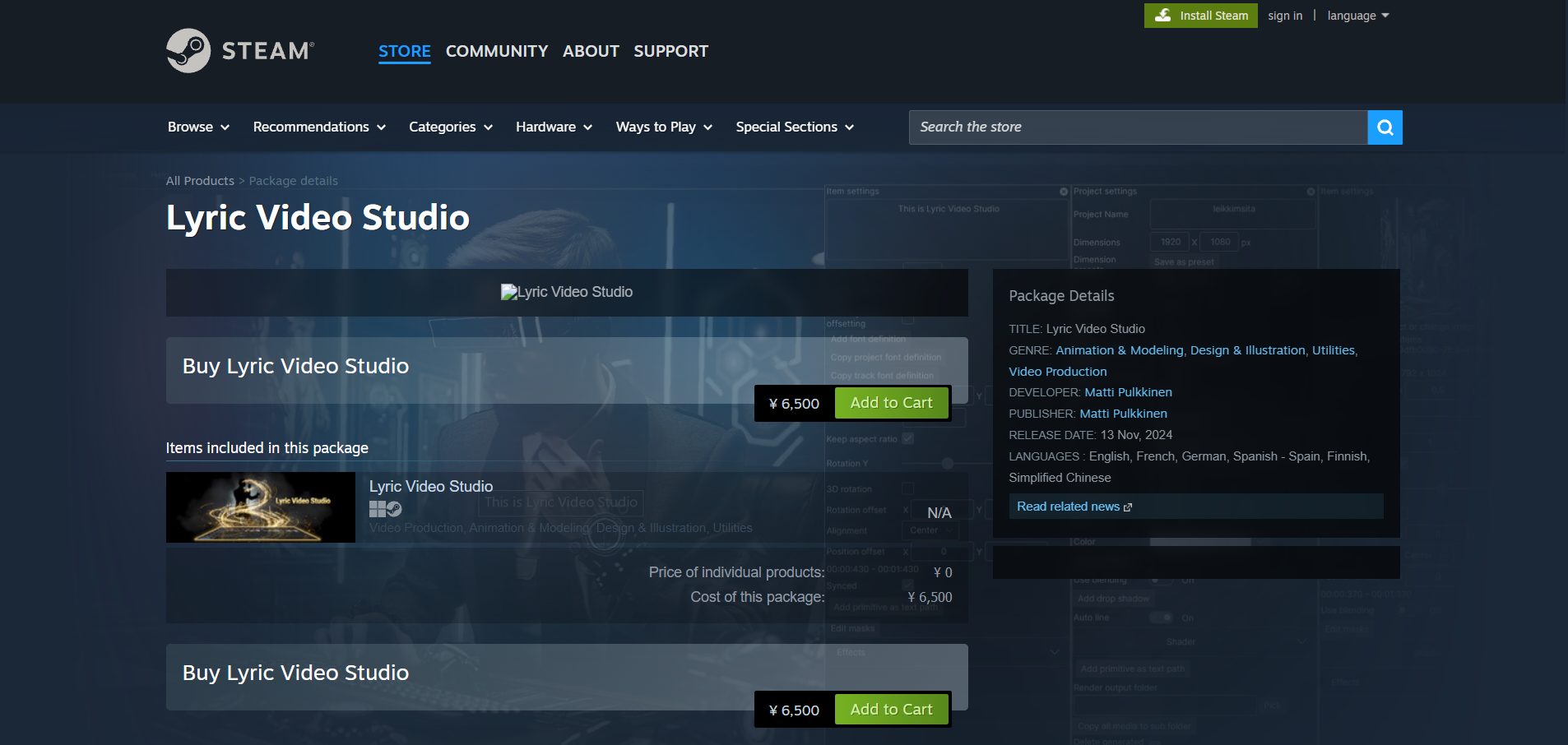Click the download icon on Install Steam
This screenshot has width=1568, height=745.
1162,16
